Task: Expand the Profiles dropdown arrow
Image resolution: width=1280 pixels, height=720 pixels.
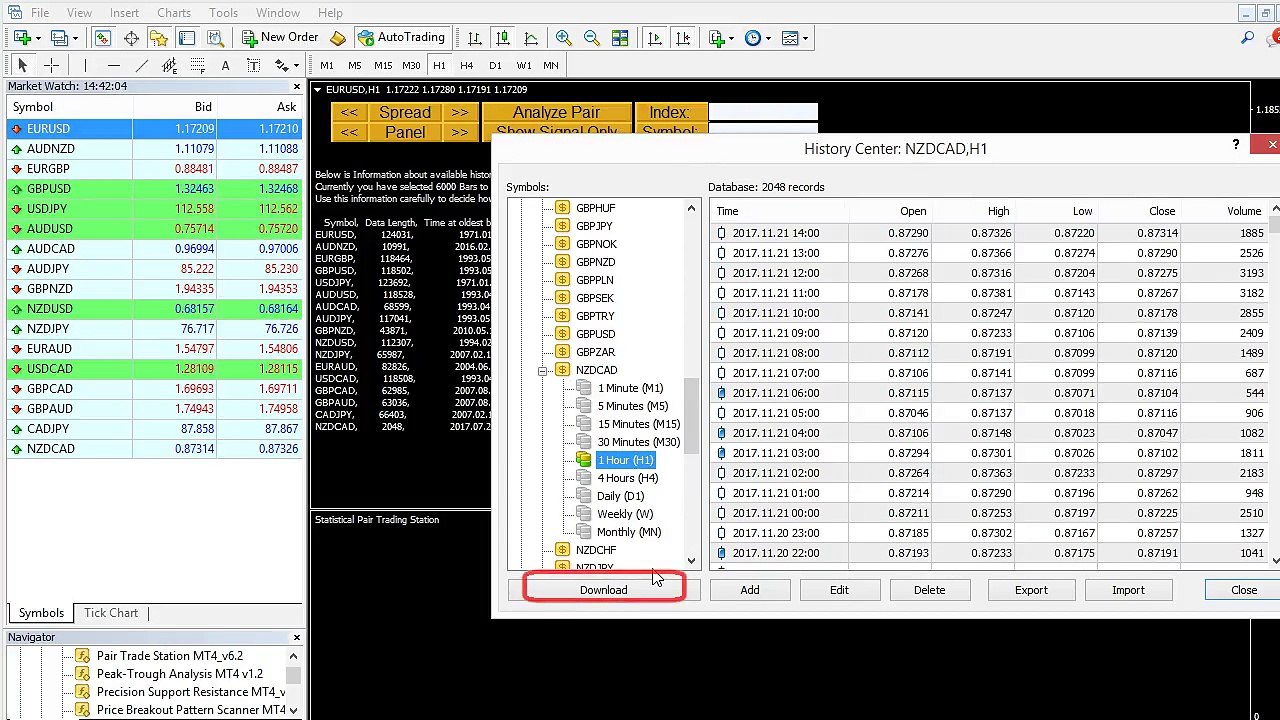Action: coord(74,39)
